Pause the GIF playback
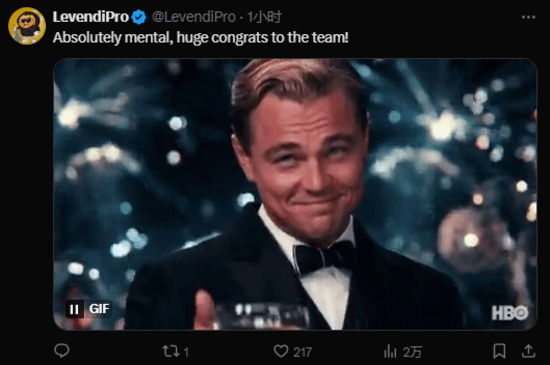The image size is (550, 365). 74,309
